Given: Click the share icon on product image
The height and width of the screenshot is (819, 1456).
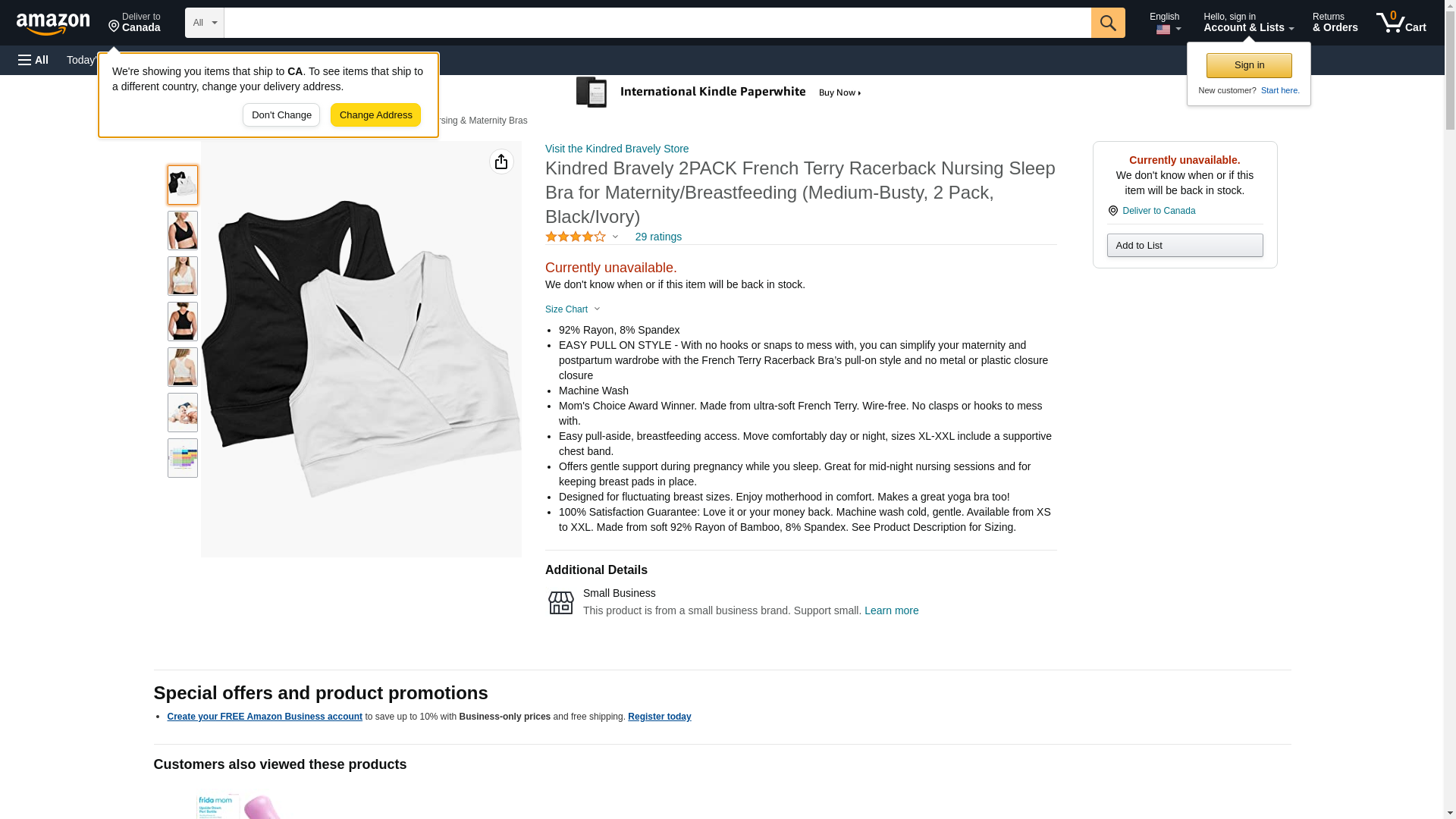Looking at the screenshot, I should 501,162.
